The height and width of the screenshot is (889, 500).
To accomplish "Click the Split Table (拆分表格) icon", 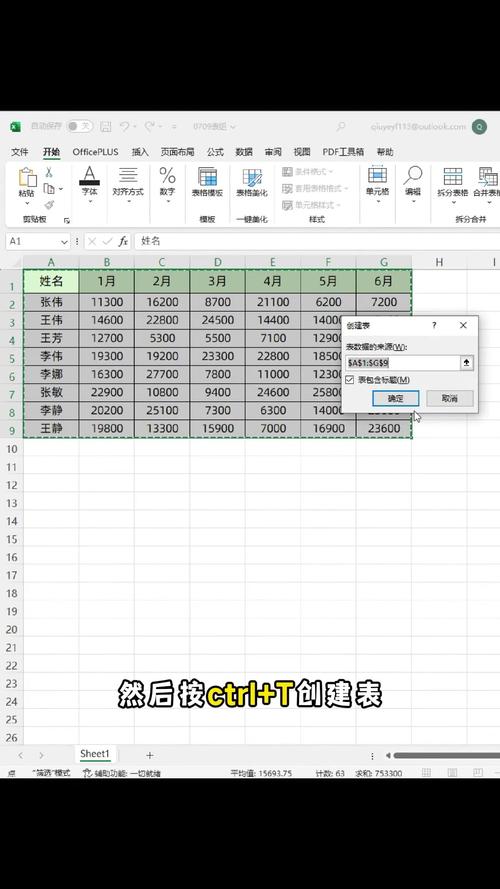I will point(453,176).
